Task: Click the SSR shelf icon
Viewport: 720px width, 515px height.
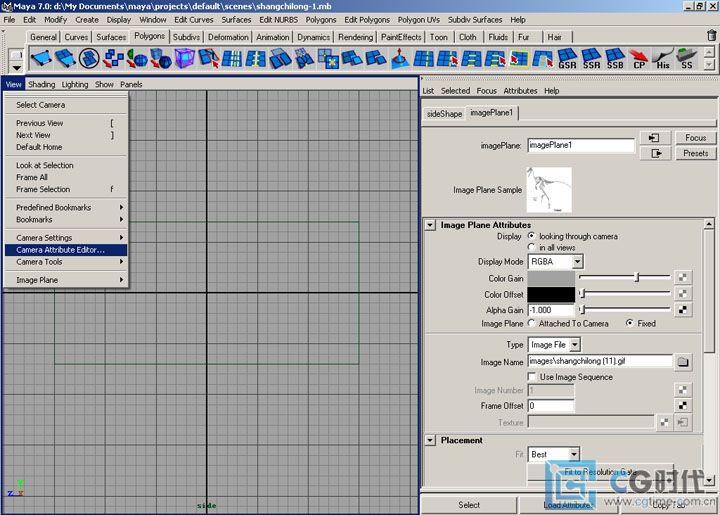Action: (x=591, y=59)
